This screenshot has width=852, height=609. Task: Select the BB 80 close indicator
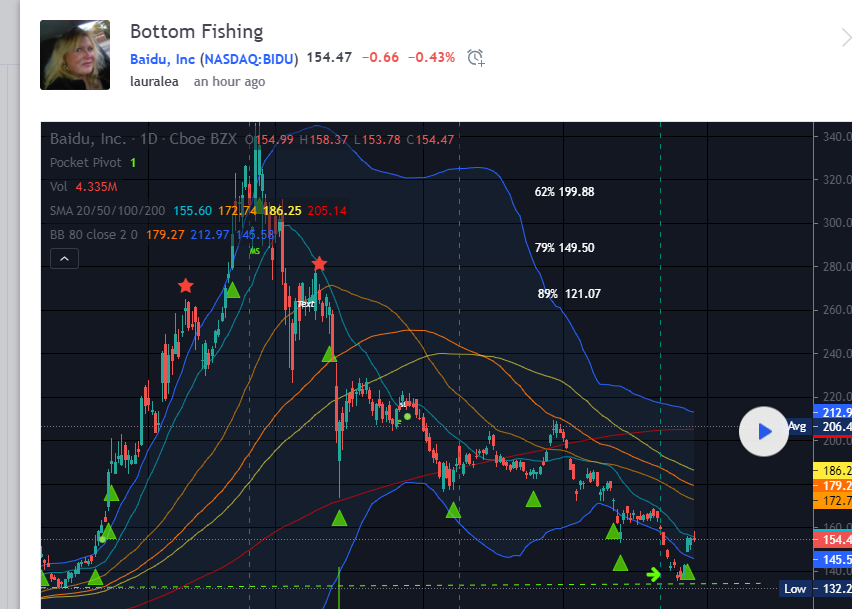(x=93, y=234)
